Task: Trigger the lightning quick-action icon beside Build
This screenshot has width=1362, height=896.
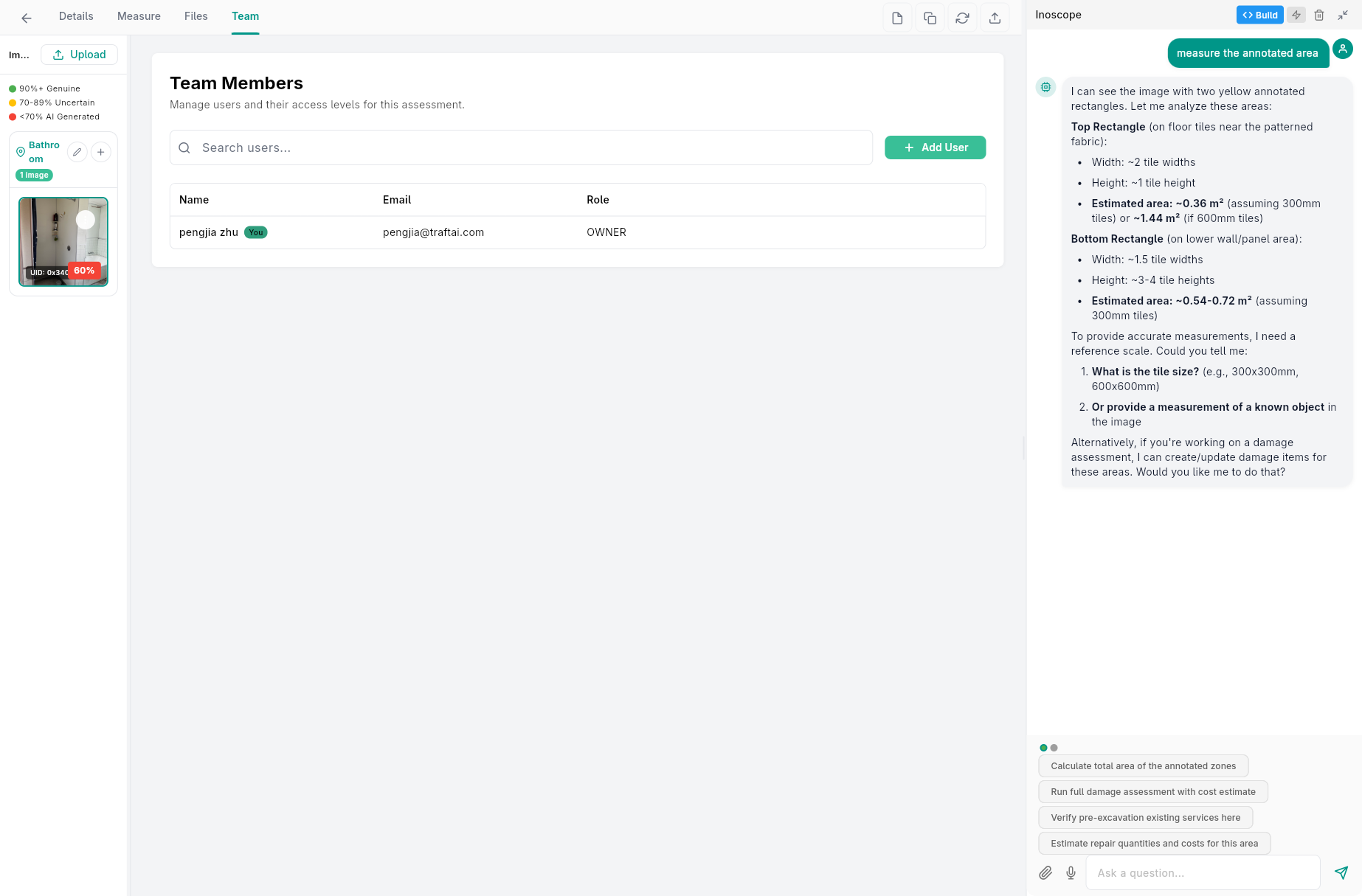Action: (x=1296, y=15)
